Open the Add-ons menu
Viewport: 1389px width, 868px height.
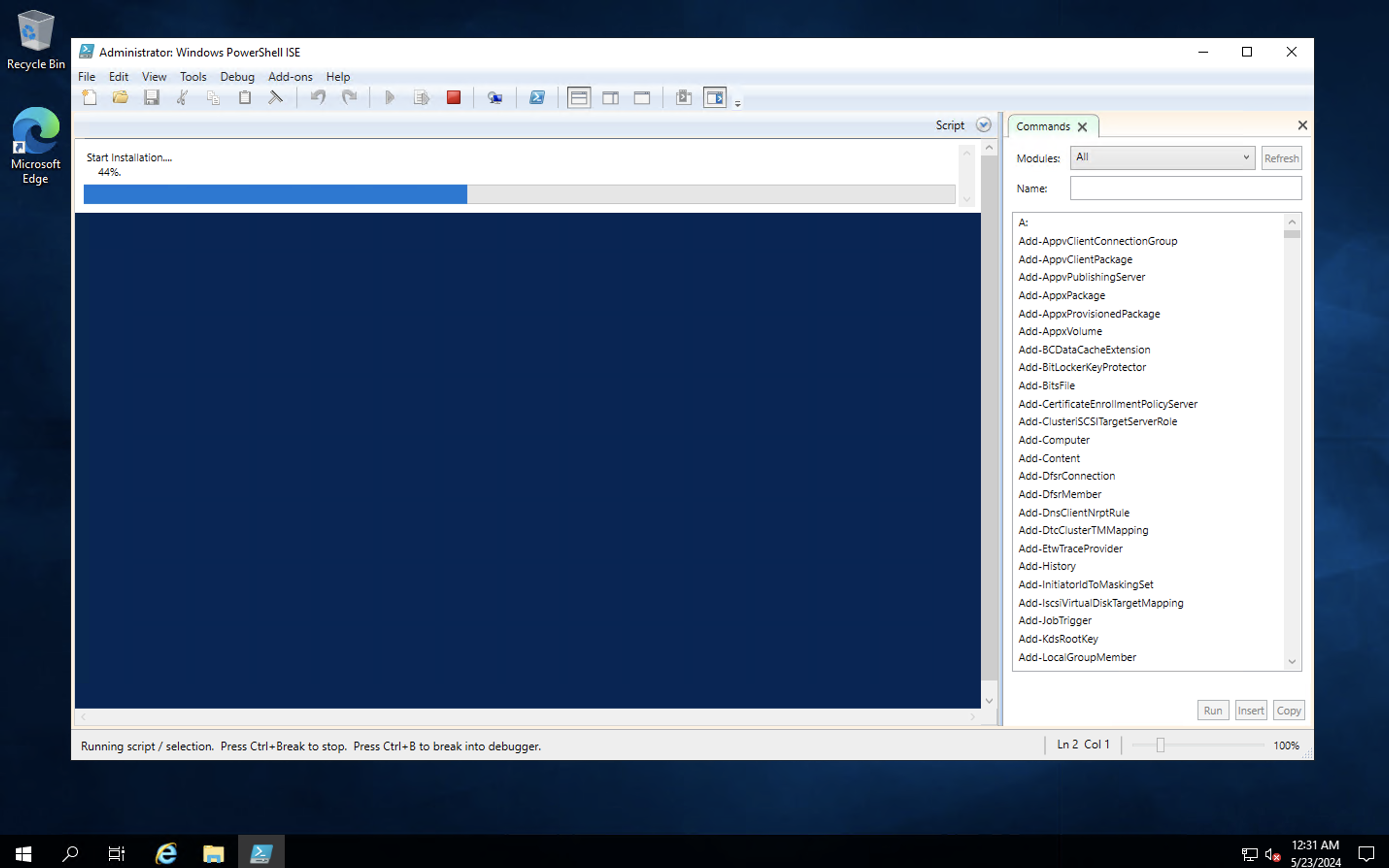tap(290, 76)
